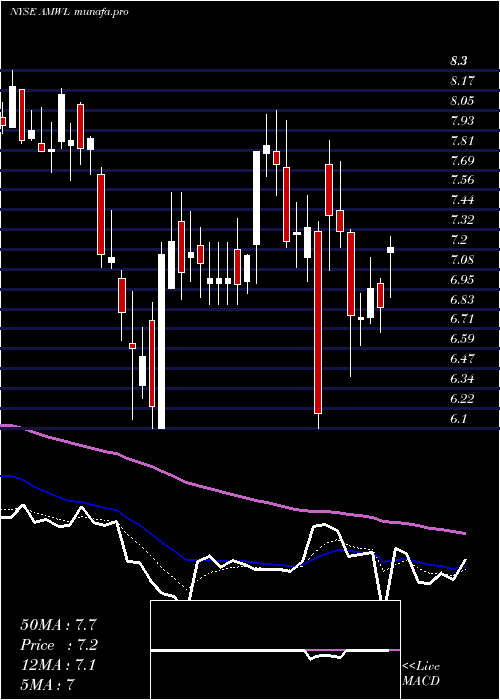
Task: Click the 6.59 price axis label
Action: [462, 339]
